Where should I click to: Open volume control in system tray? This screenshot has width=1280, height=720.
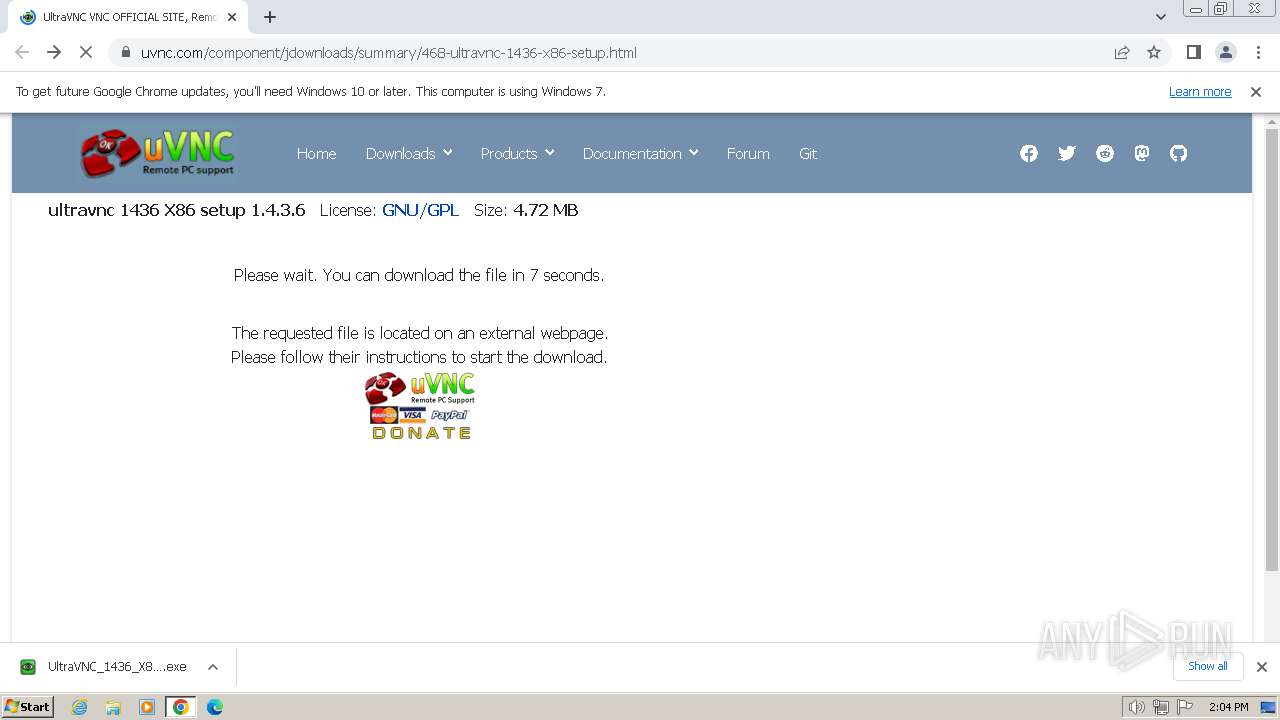point(1137,707)
